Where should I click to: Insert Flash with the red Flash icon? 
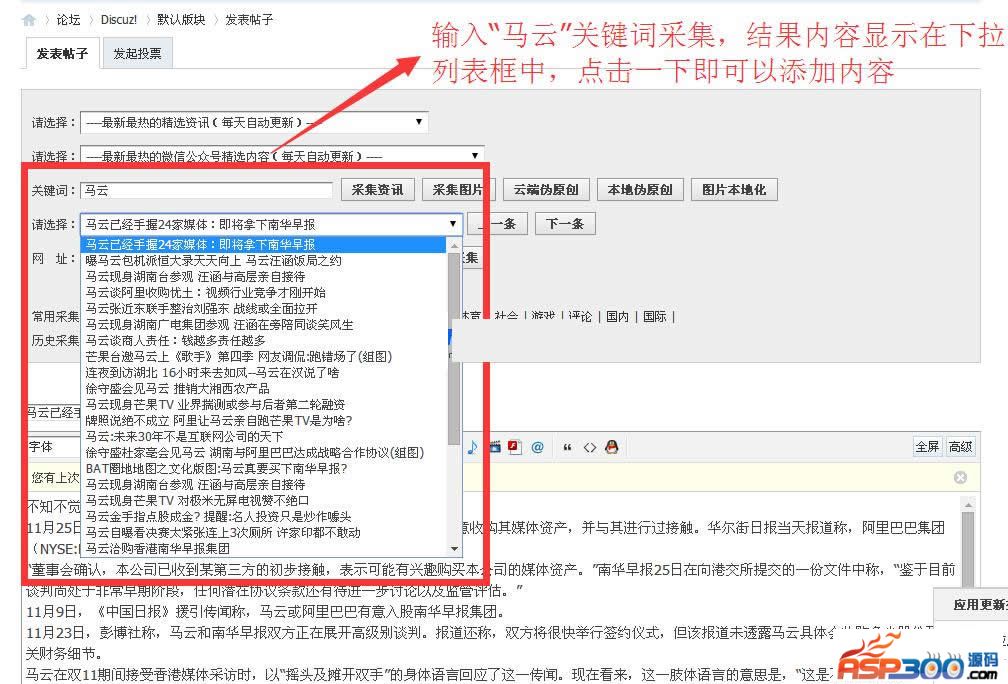(x=514, y=447)
